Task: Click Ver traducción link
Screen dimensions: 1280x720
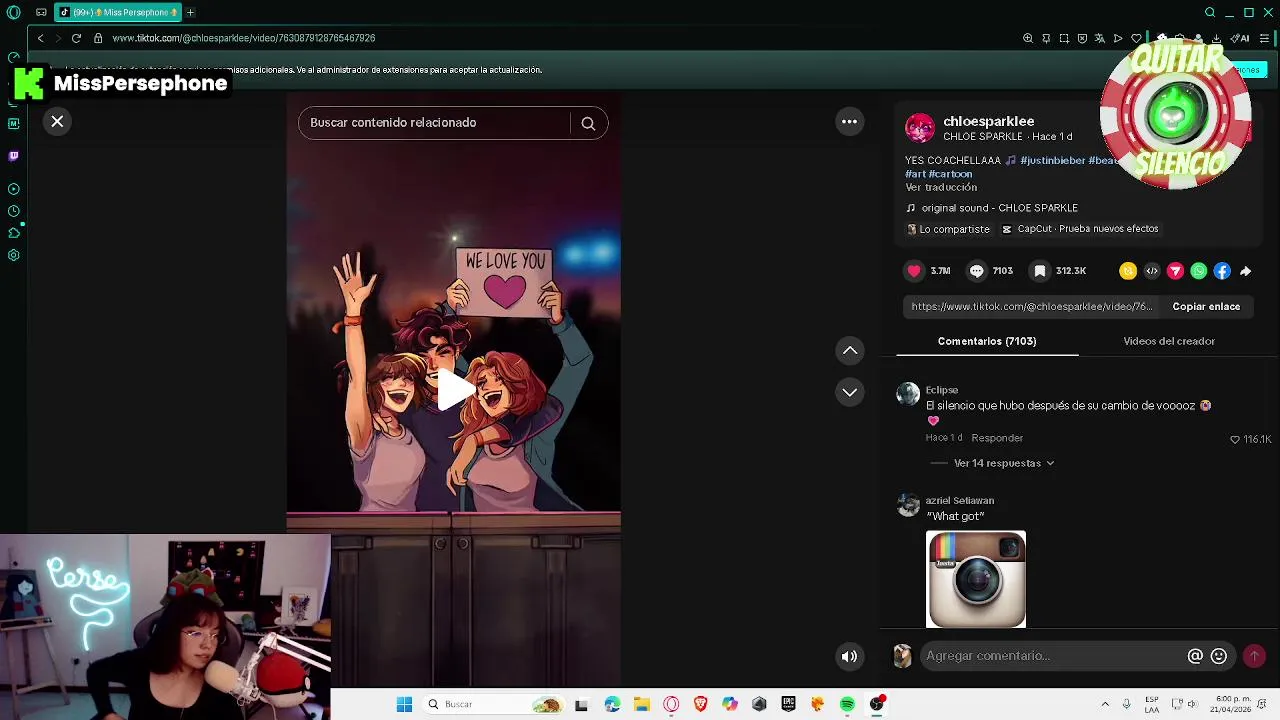Action: coord(941,187)
